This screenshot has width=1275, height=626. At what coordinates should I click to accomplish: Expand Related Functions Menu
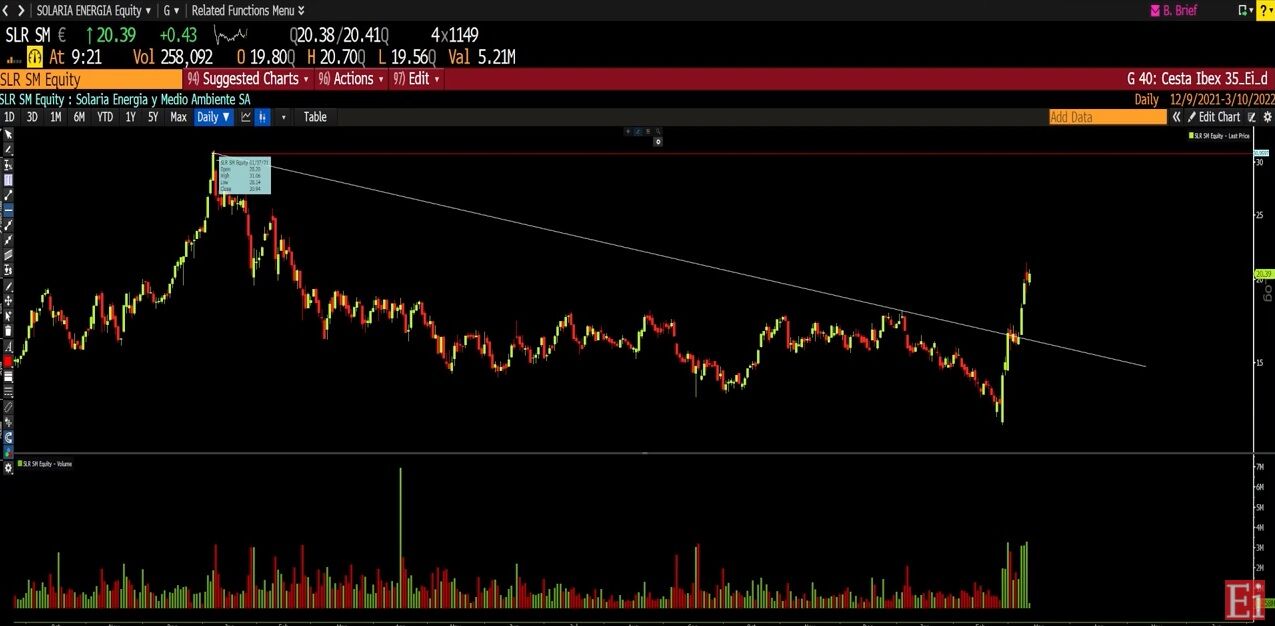[246, 10]
